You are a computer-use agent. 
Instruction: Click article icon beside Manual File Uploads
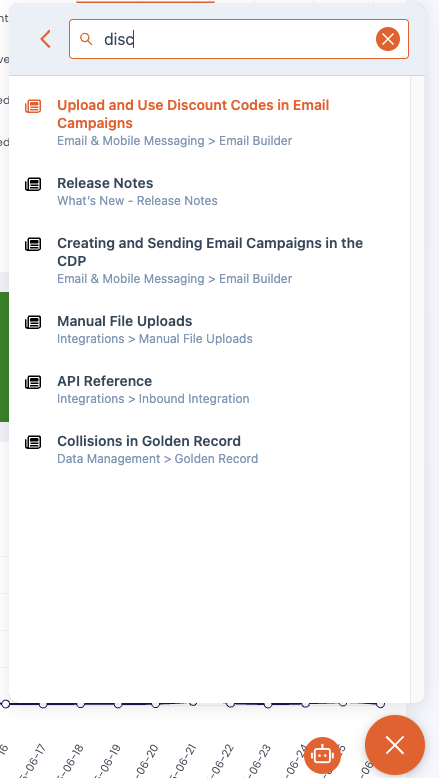[x=33, y=323]
